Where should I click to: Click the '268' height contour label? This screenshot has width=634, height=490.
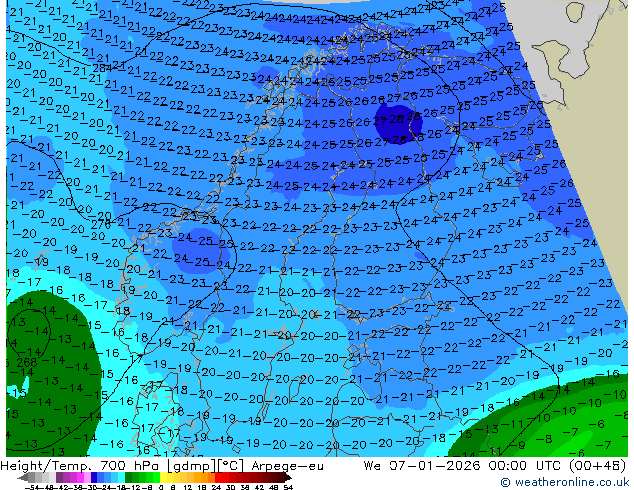27,362
